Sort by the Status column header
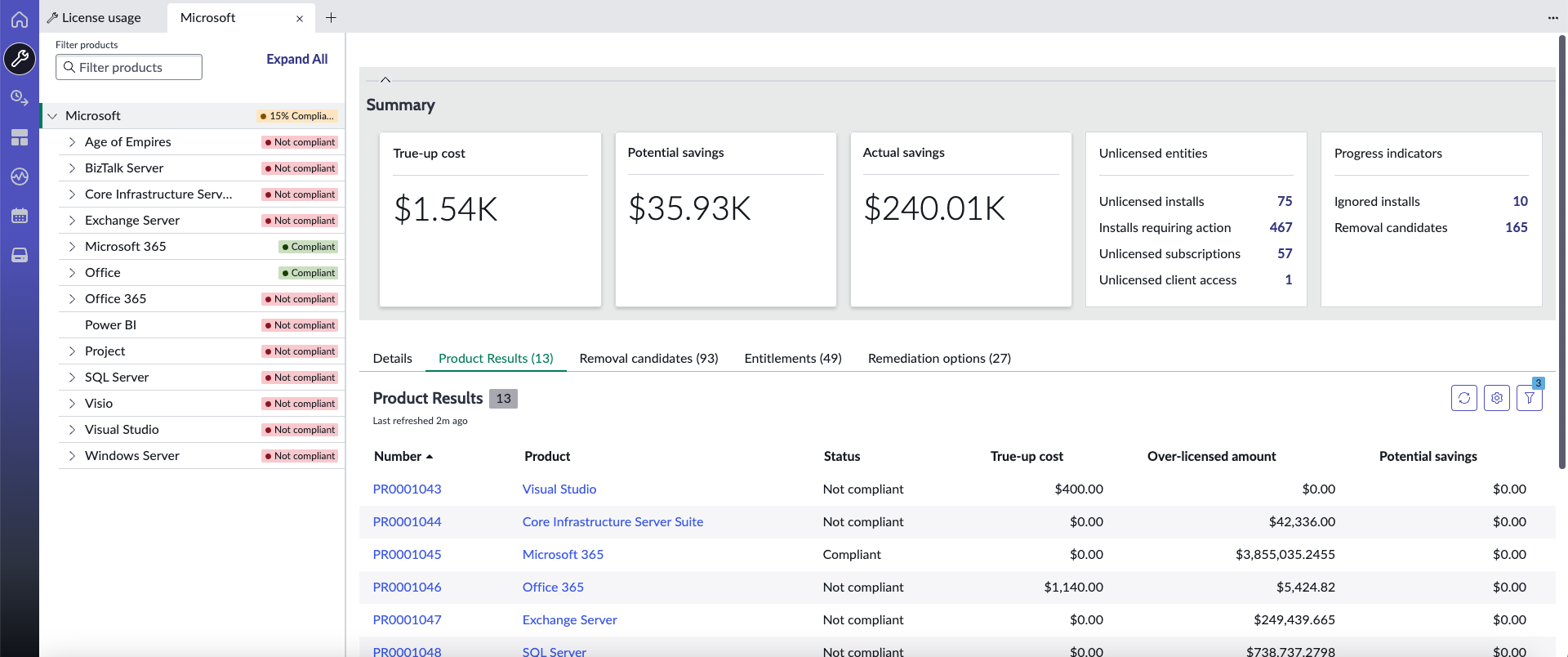The image size is (1568, 657). (x=841, y=456)
